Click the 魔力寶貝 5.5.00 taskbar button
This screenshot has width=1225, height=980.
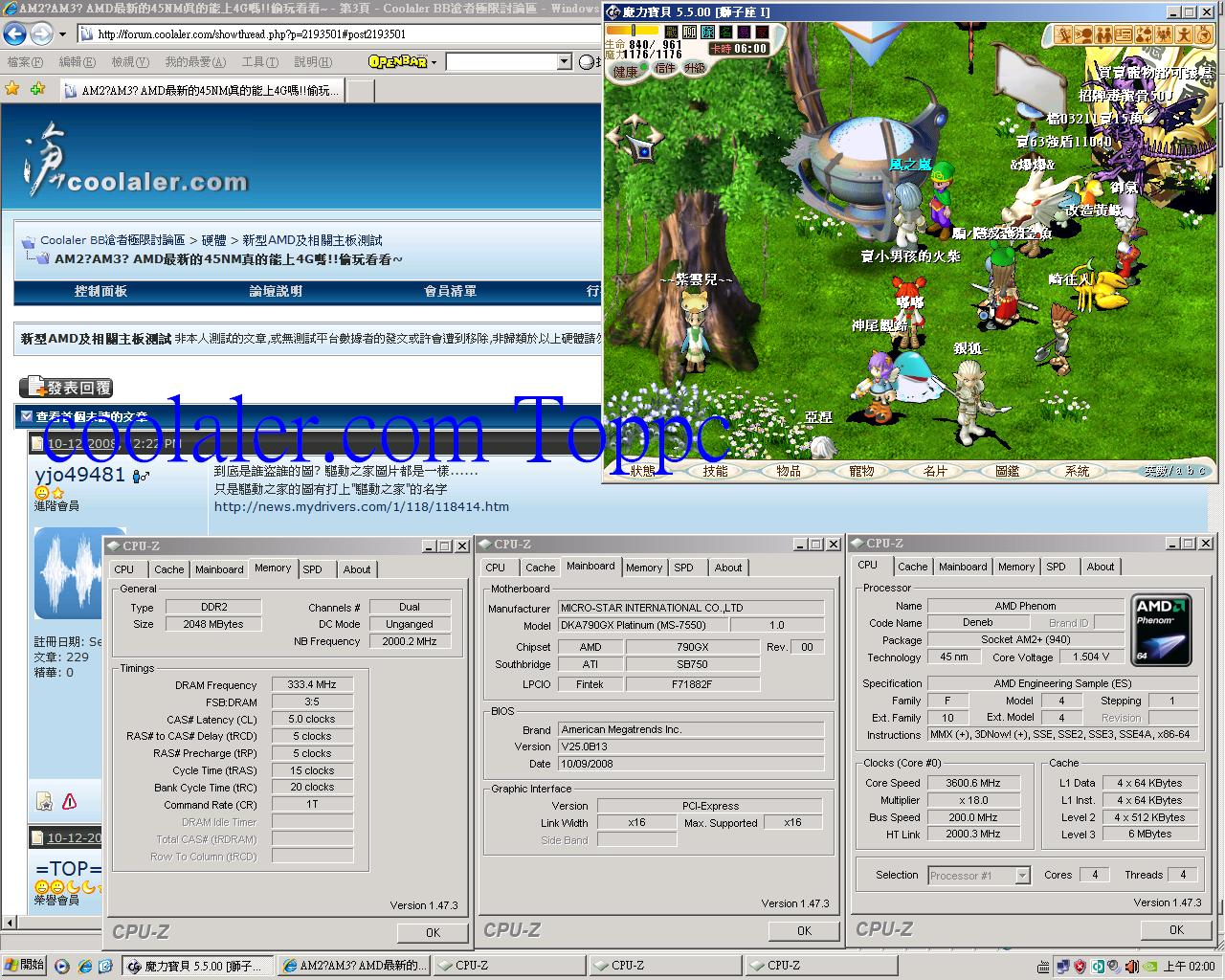198,966
